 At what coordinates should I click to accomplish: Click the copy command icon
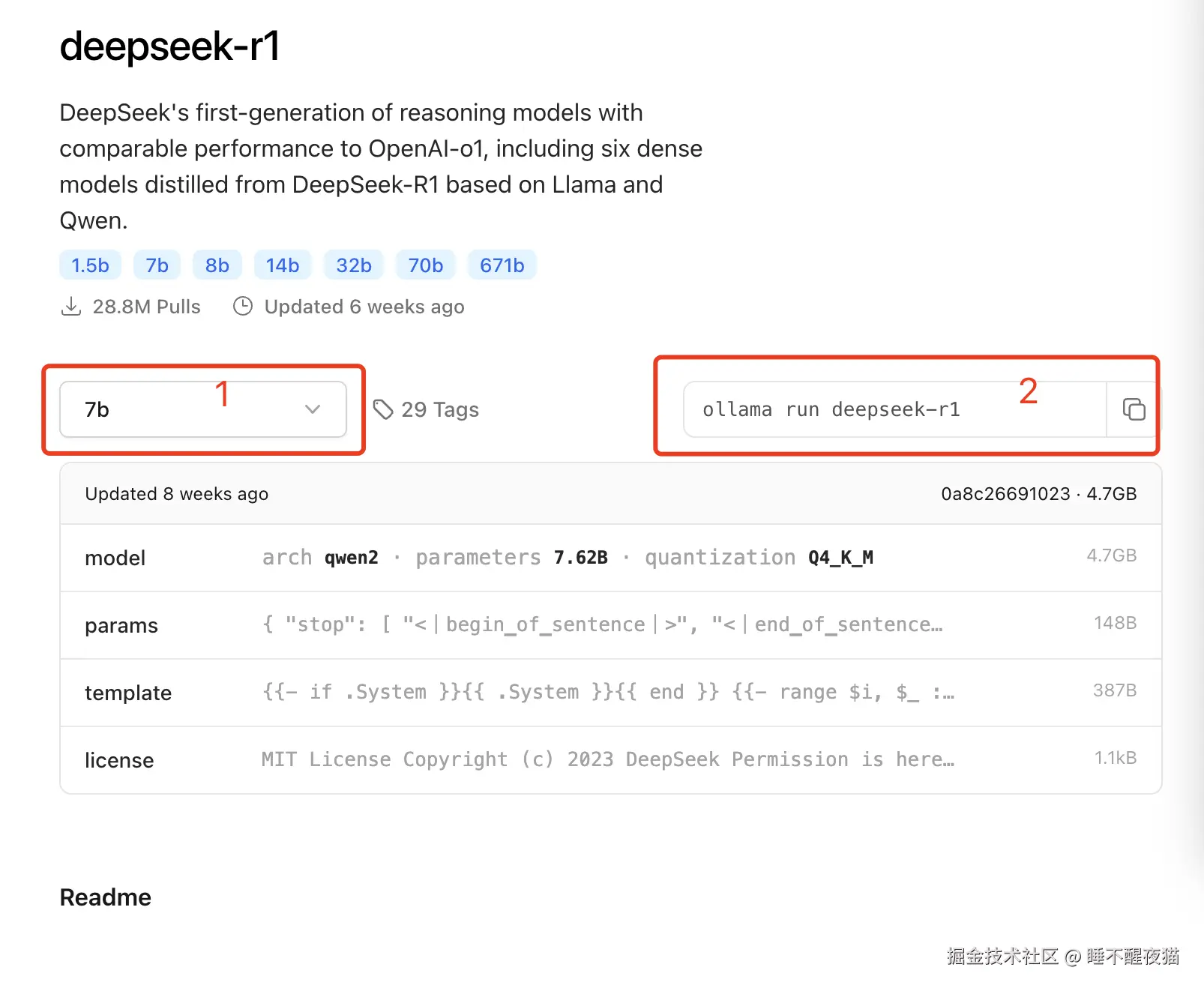[1134, 409]
